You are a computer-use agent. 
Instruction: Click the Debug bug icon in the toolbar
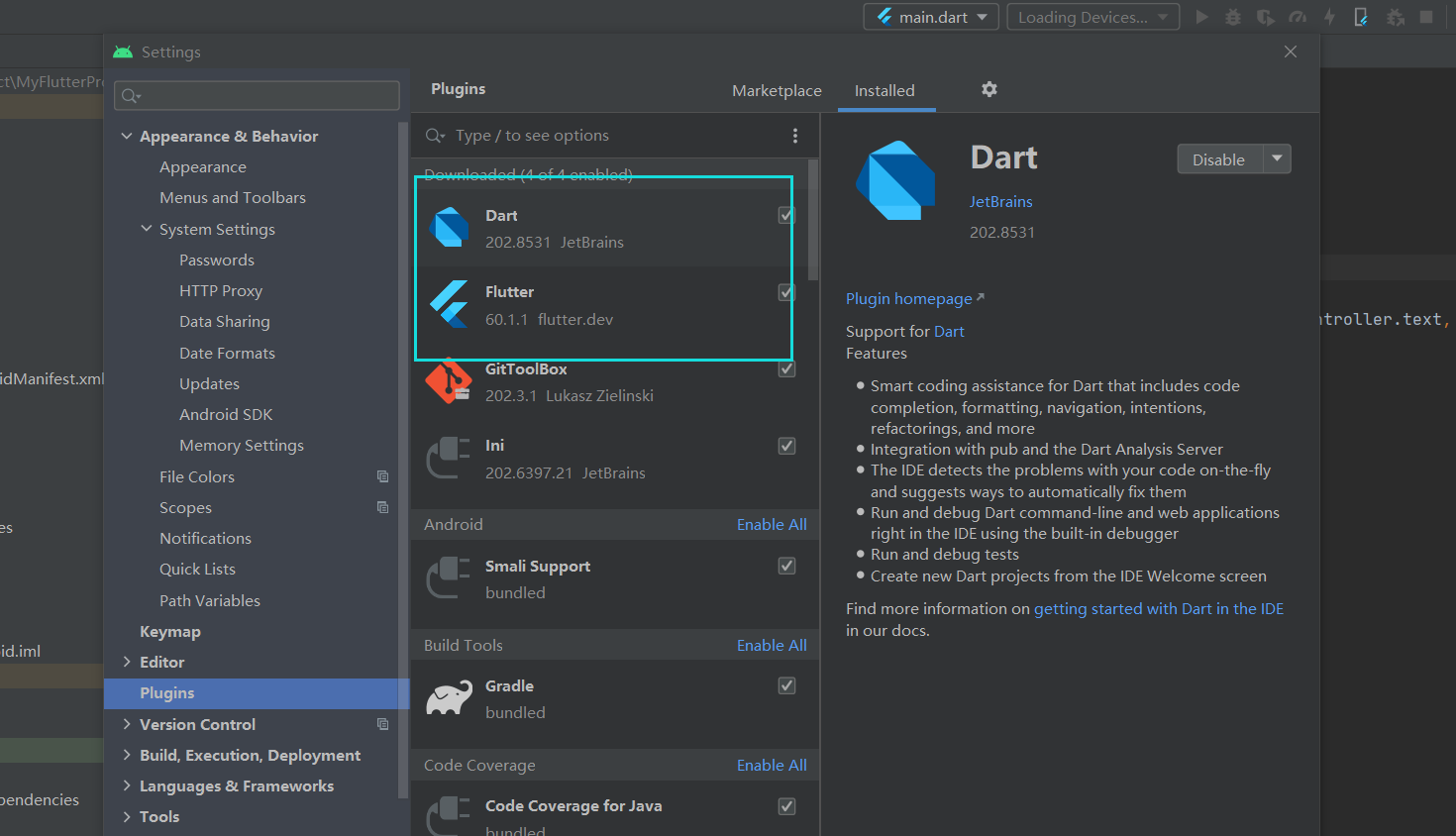pyautogui.click(x=1233, y=17)
